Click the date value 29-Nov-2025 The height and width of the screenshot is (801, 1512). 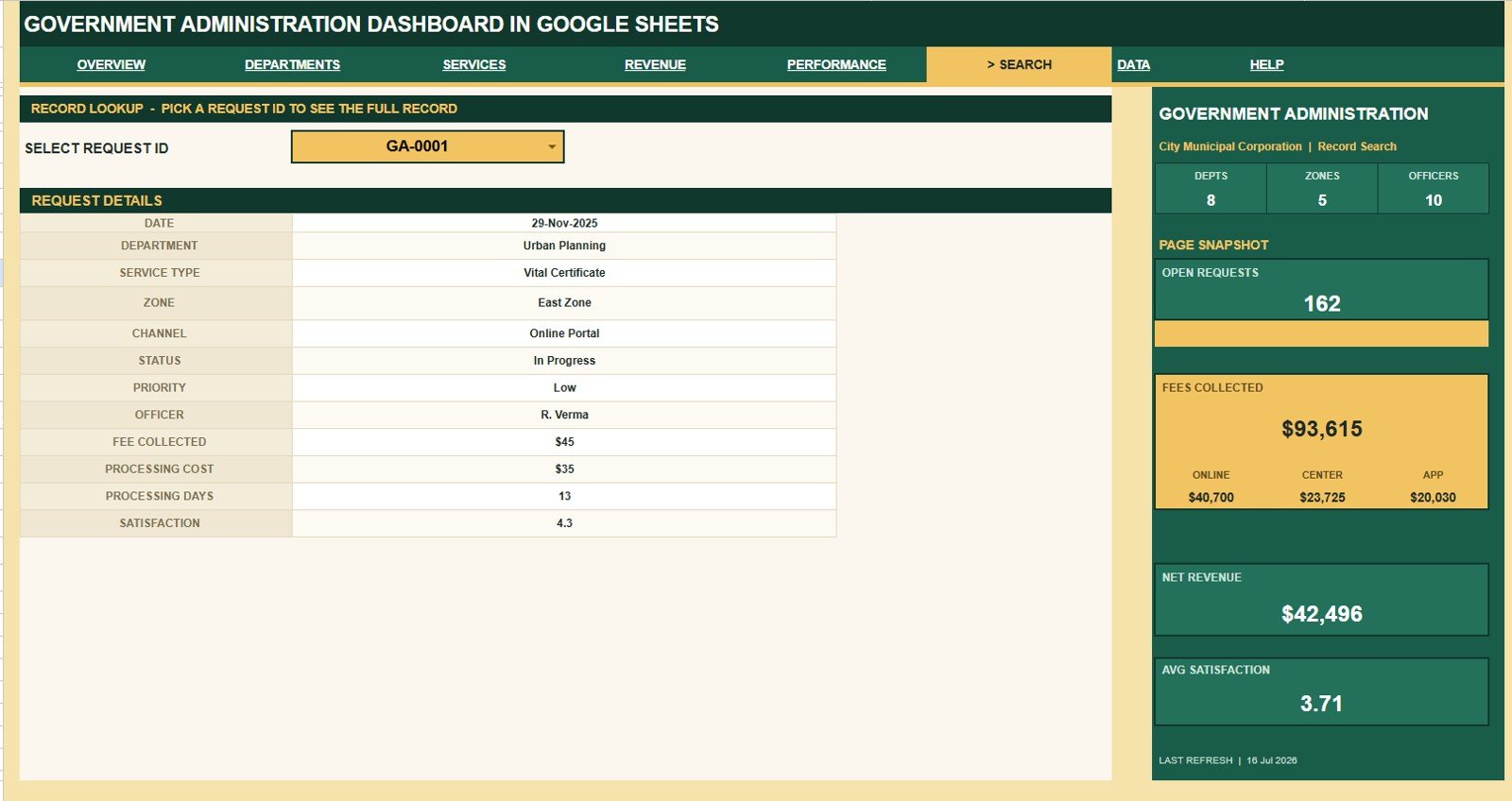click(x=564, y=223)
